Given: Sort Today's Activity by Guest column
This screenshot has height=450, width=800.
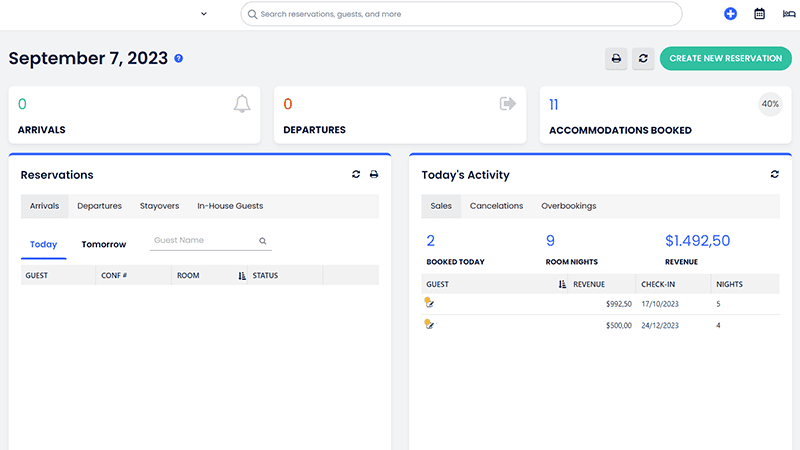Looking at the screenshot, I should (562, 284).
